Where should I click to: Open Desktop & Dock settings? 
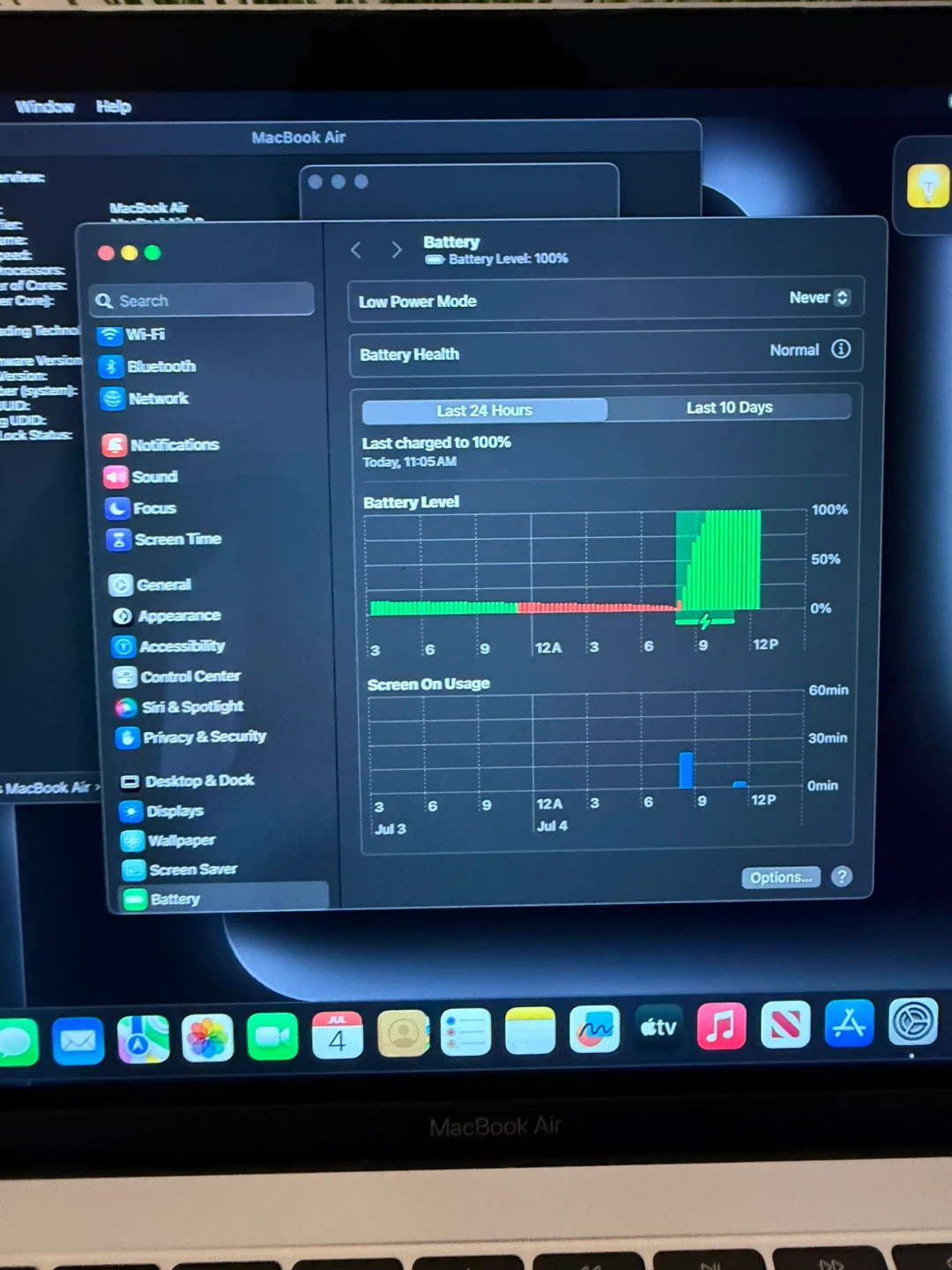(x=188, y=781)
